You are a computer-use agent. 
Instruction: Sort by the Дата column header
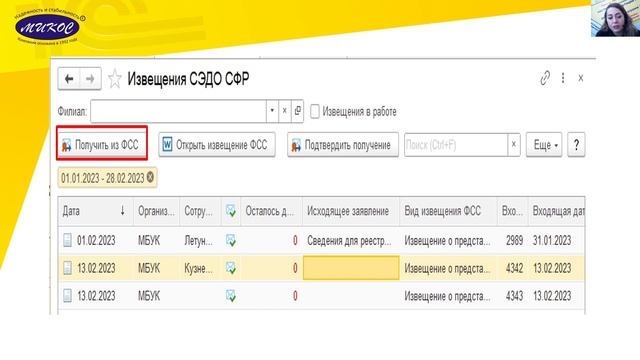(96, 211)
